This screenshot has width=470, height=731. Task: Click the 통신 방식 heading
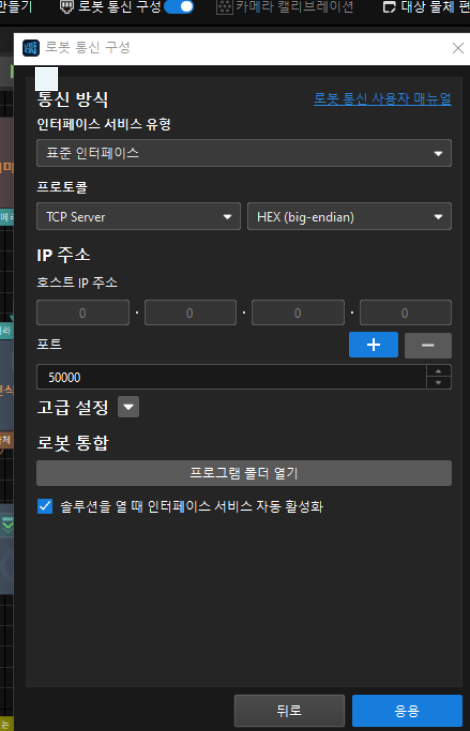point(72,99)
